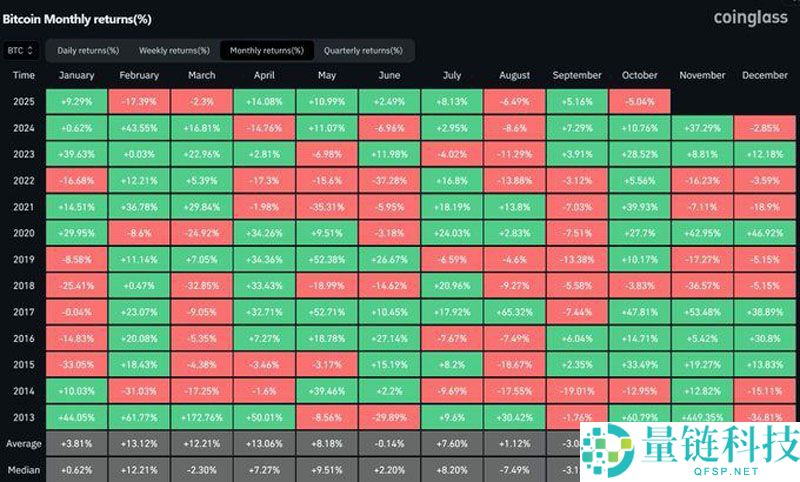Click the Median row label

point(23,470)
